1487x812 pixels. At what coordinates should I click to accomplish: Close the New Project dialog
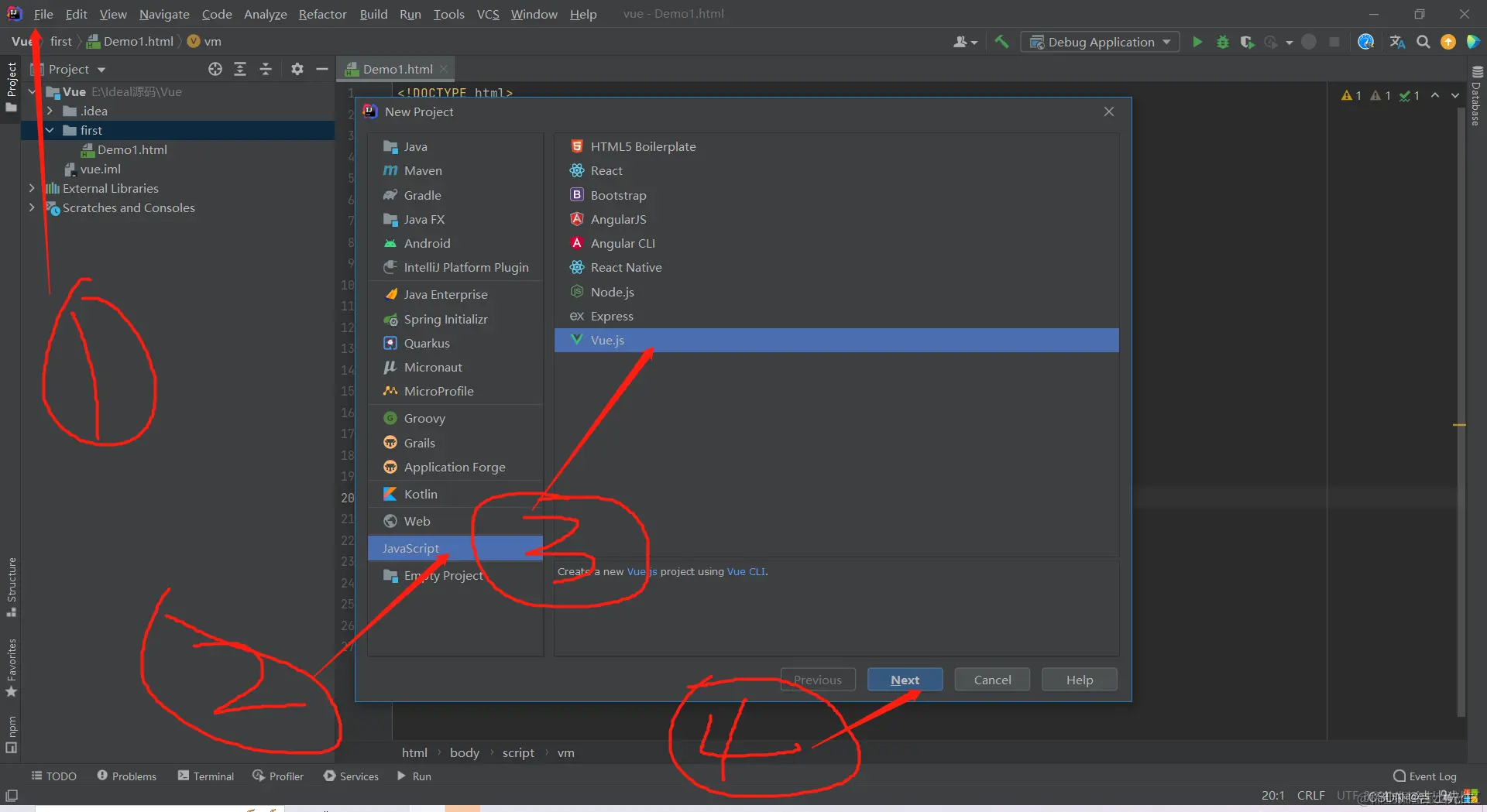[x=1109, y=111]
